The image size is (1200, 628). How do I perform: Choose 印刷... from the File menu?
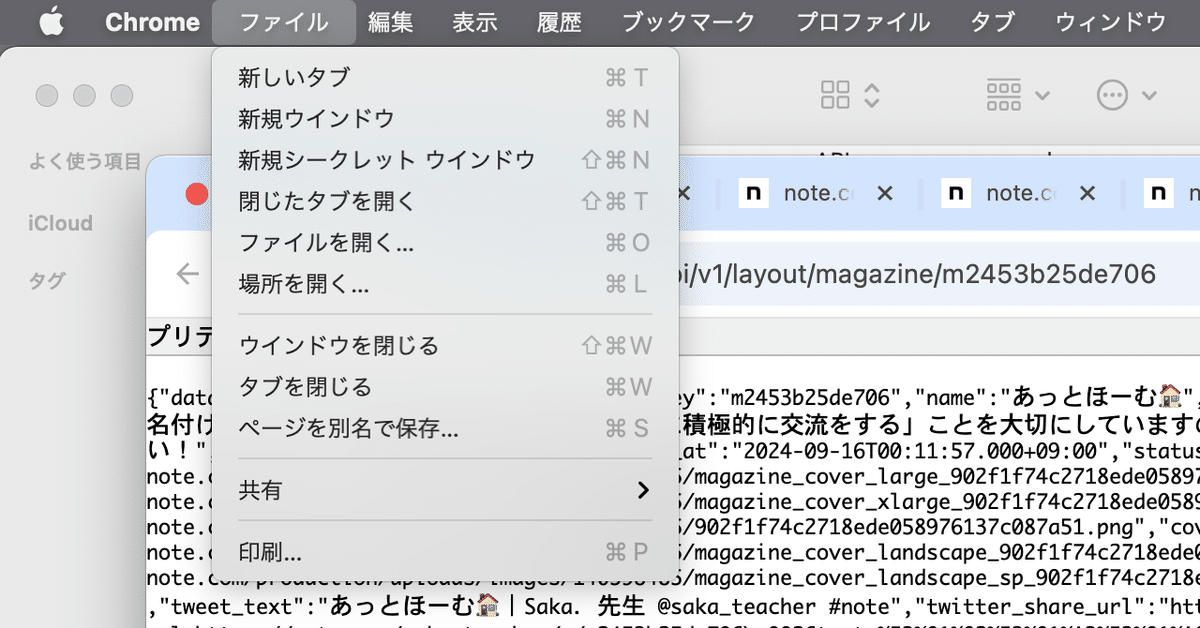[x=446, y=552]
